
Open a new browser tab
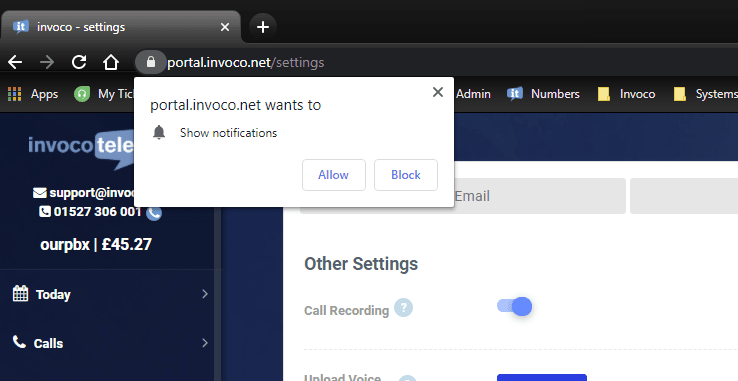point(263,27)
